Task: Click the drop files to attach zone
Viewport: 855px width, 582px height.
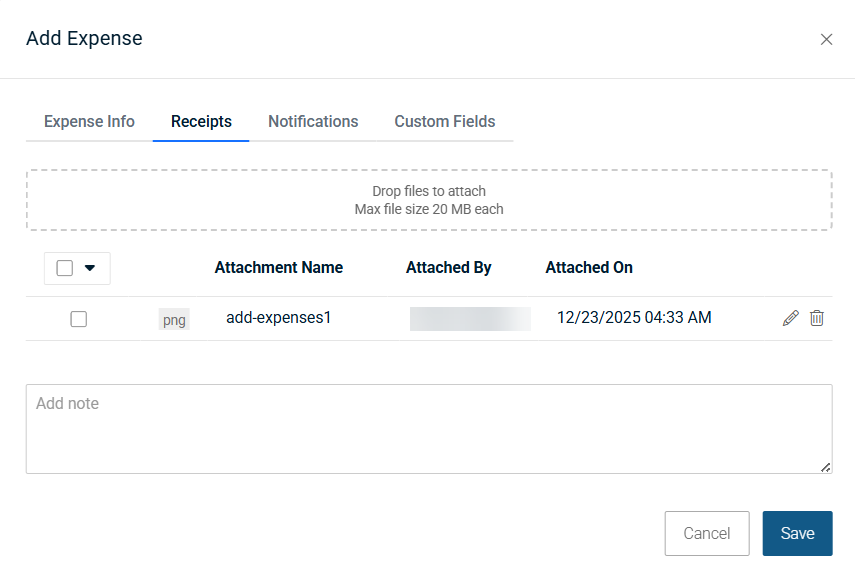Action: [x=428, y=200]
